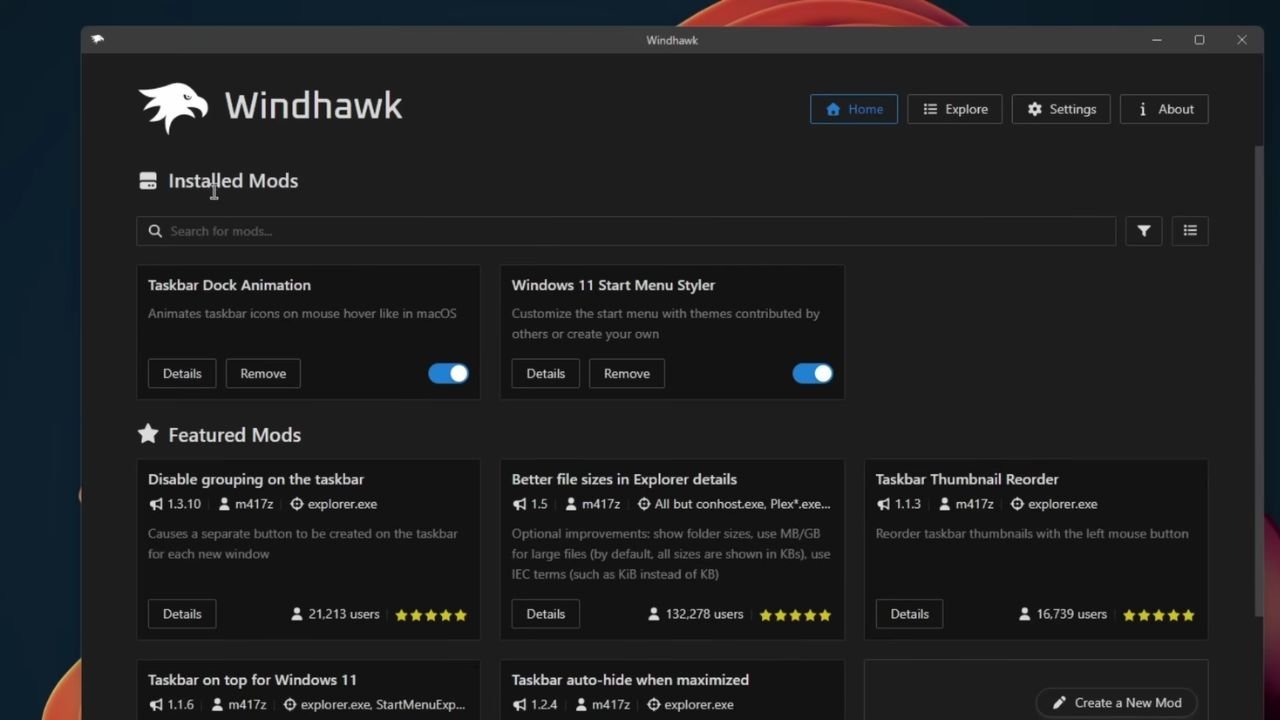Click the gear icon on the Settings button
Image resolution: width=1280 pixels, height=720 pixels.
tap(1034, 109)
